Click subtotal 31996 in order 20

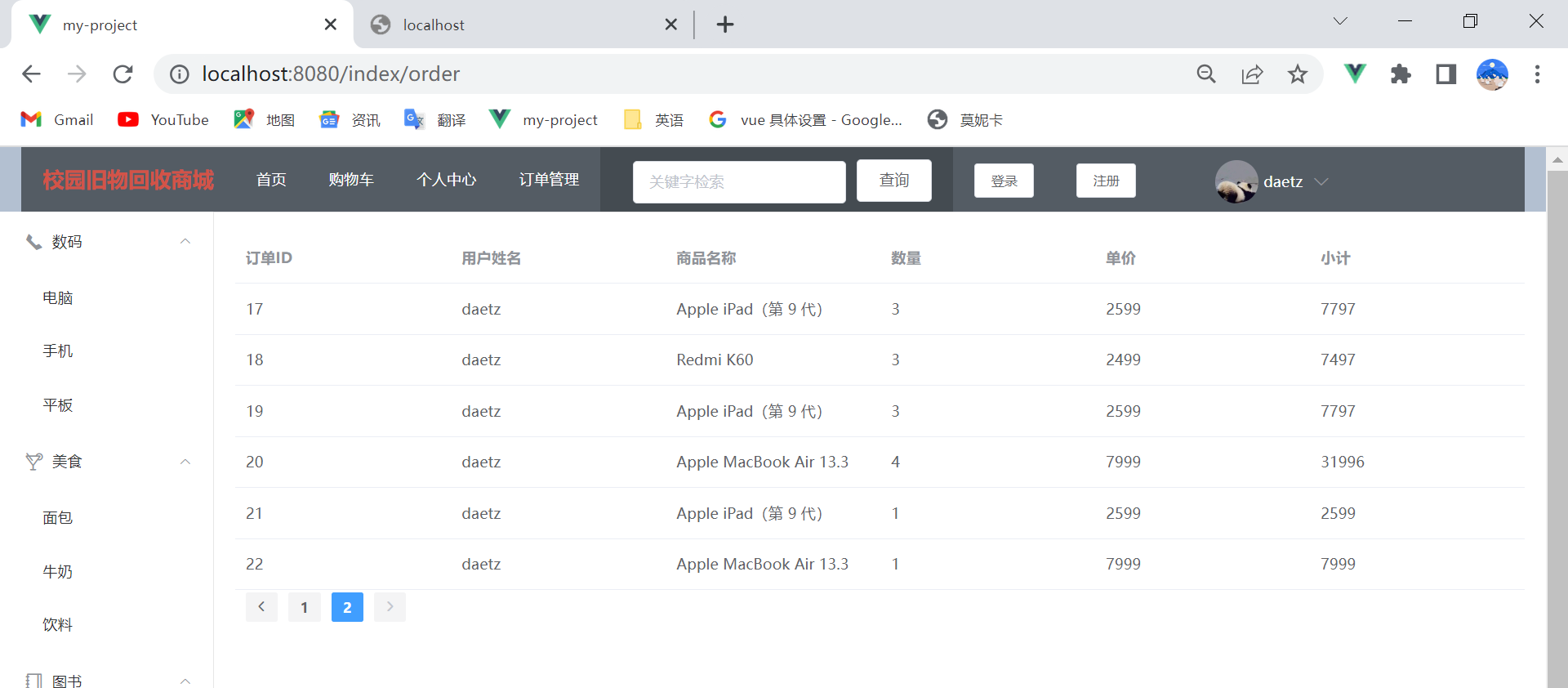(1343, 462)
